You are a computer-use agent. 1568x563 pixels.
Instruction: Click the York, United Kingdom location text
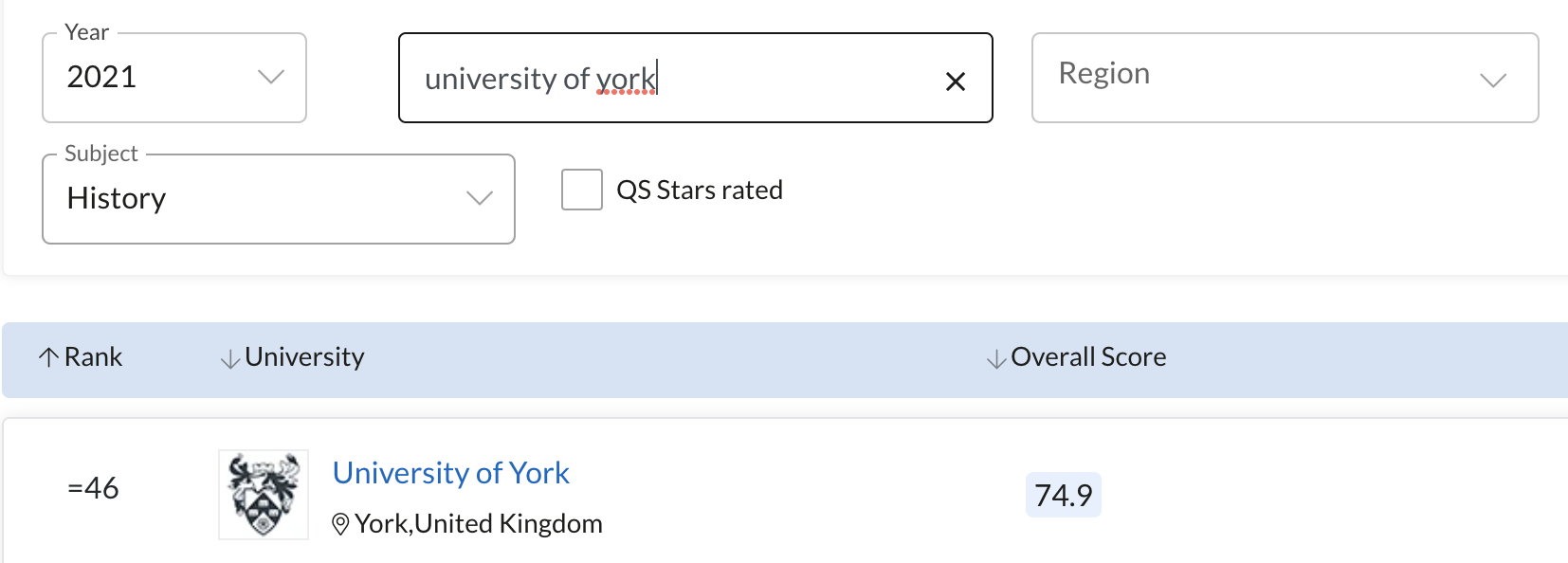tap(479, 524)
